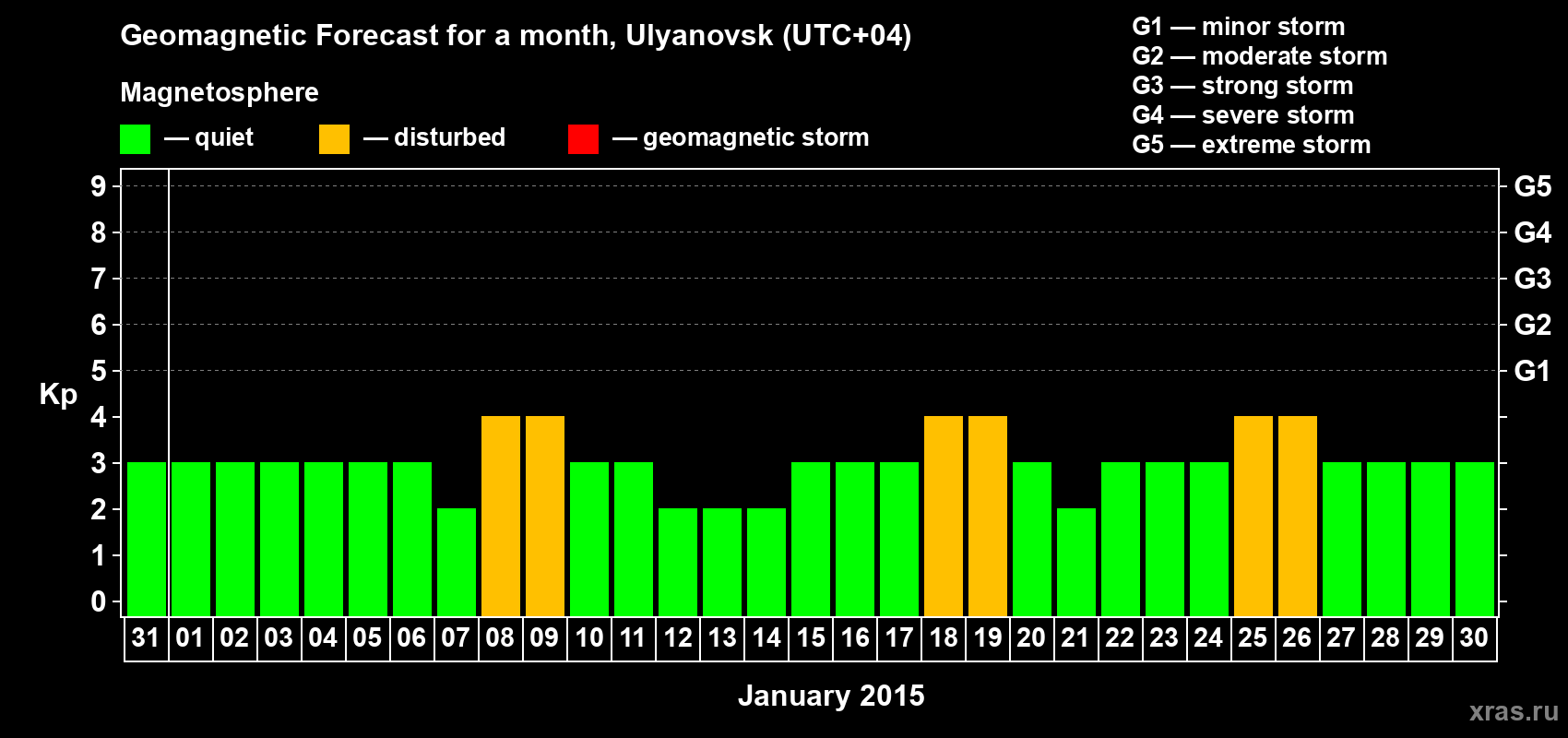Click the Magnetosphere heading
This screenshot has height=738, width=1568.
point(220,92)
